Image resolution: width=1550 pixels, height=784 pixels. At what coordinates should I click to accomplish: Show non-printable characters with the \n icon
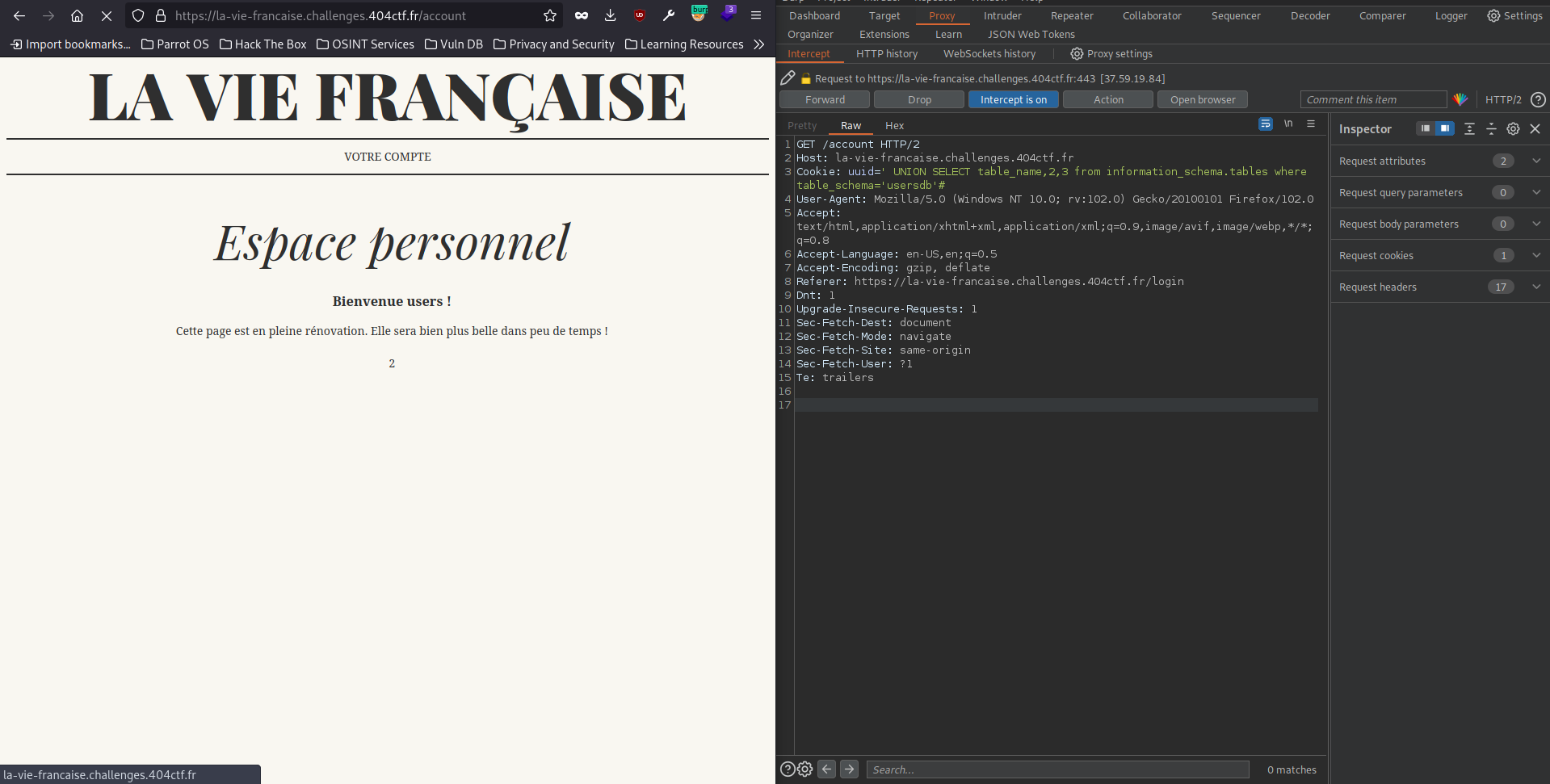pyautogui.click(x=1287, y=124)
